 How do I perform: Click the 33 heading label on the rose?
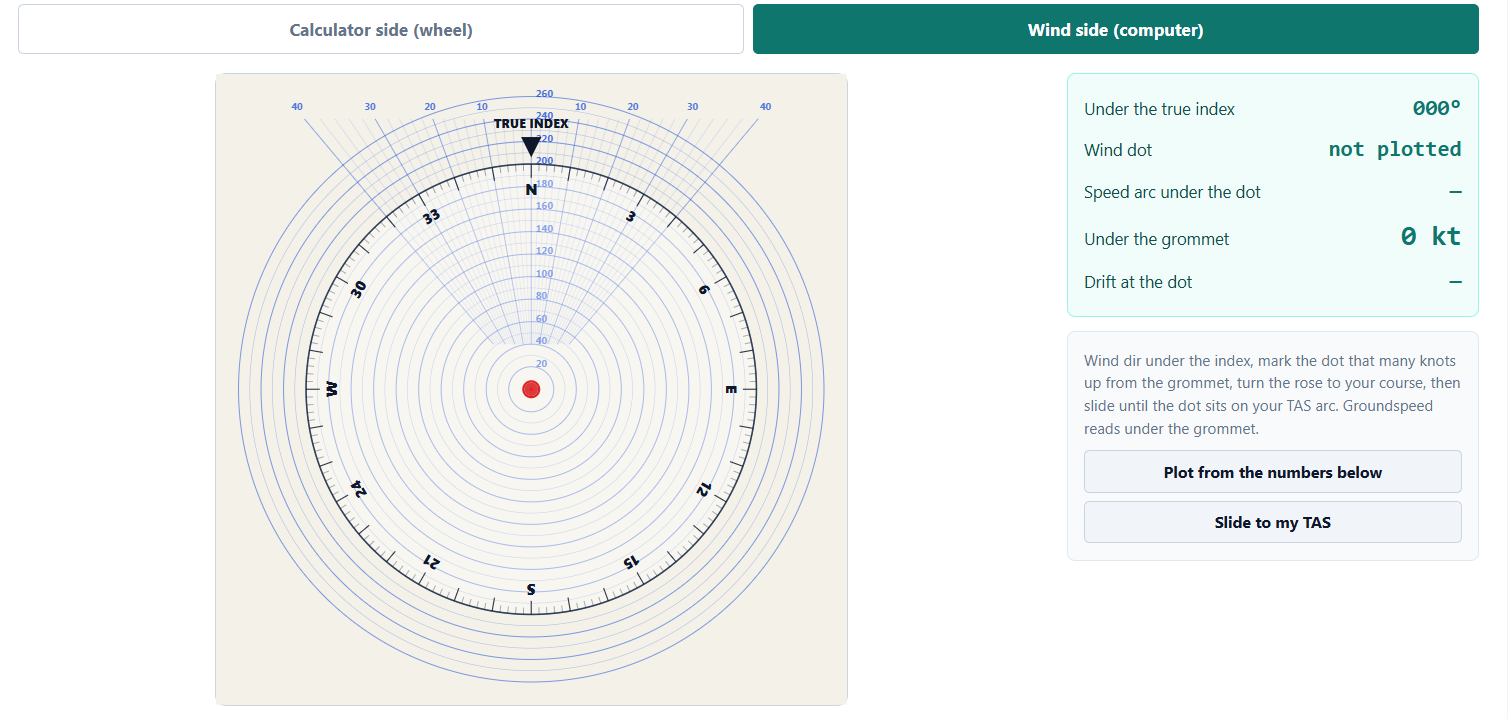click(x=431, y=216)
